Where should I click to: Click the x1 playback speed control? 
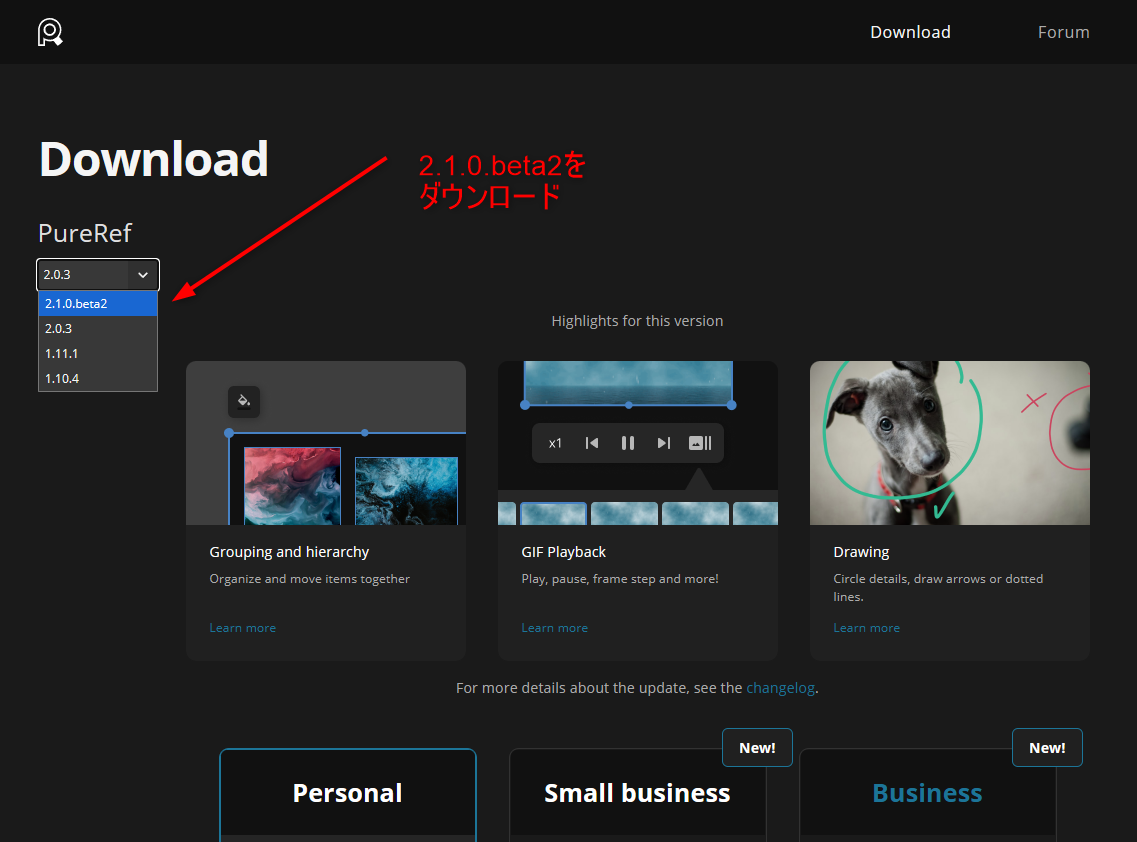coord(556,443)
